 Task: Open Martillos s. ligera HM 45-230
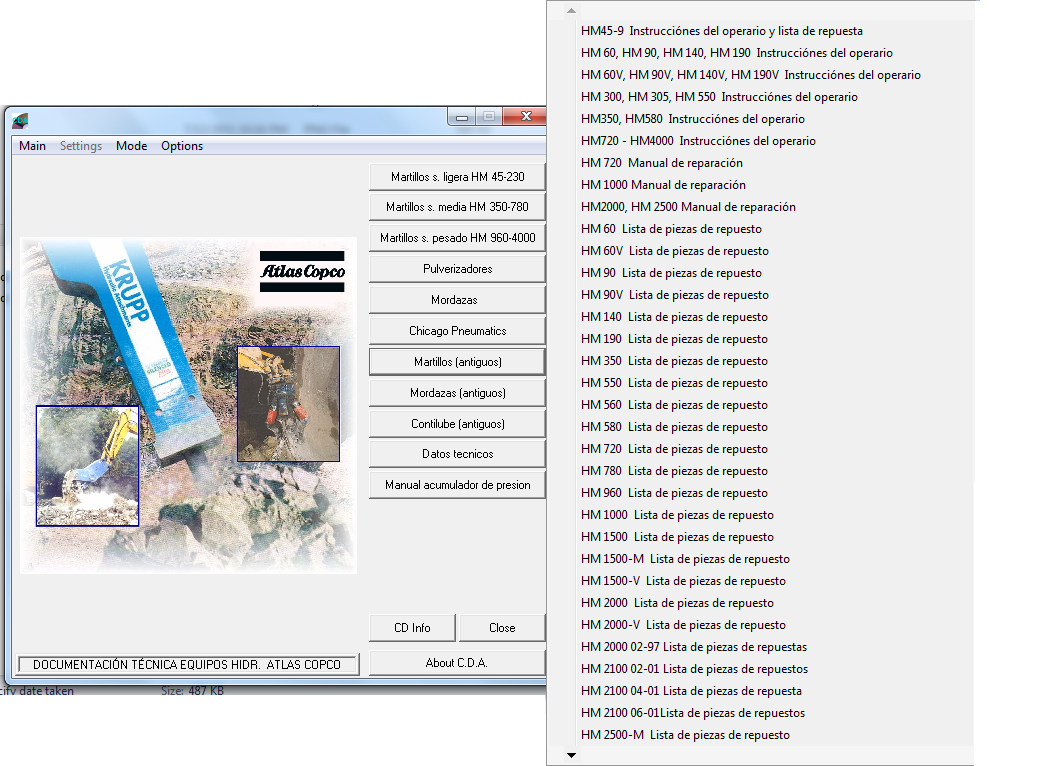458,177
